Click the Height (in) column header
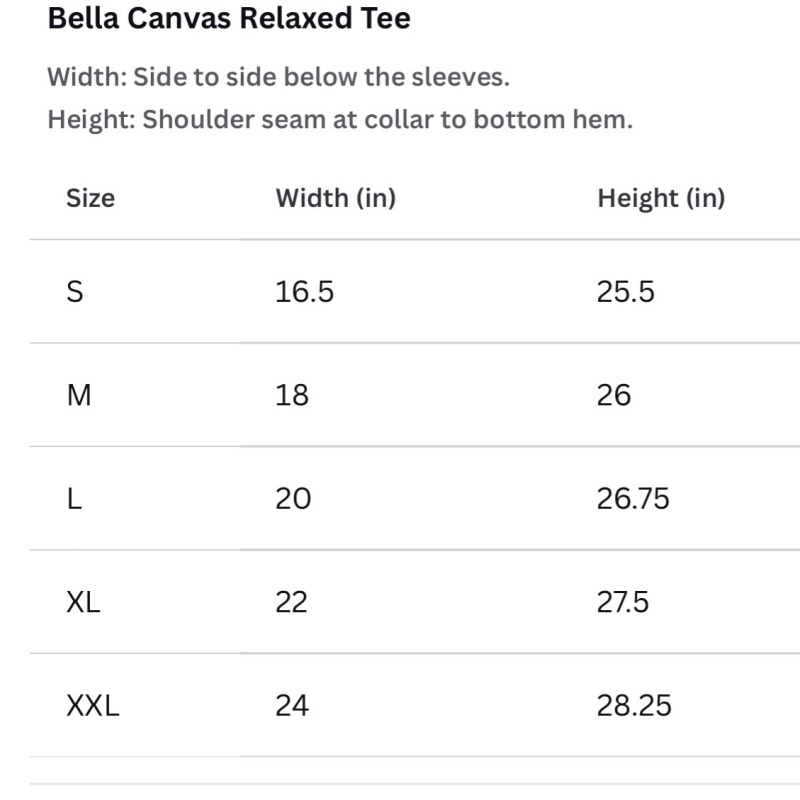 [x=661, y=198]
